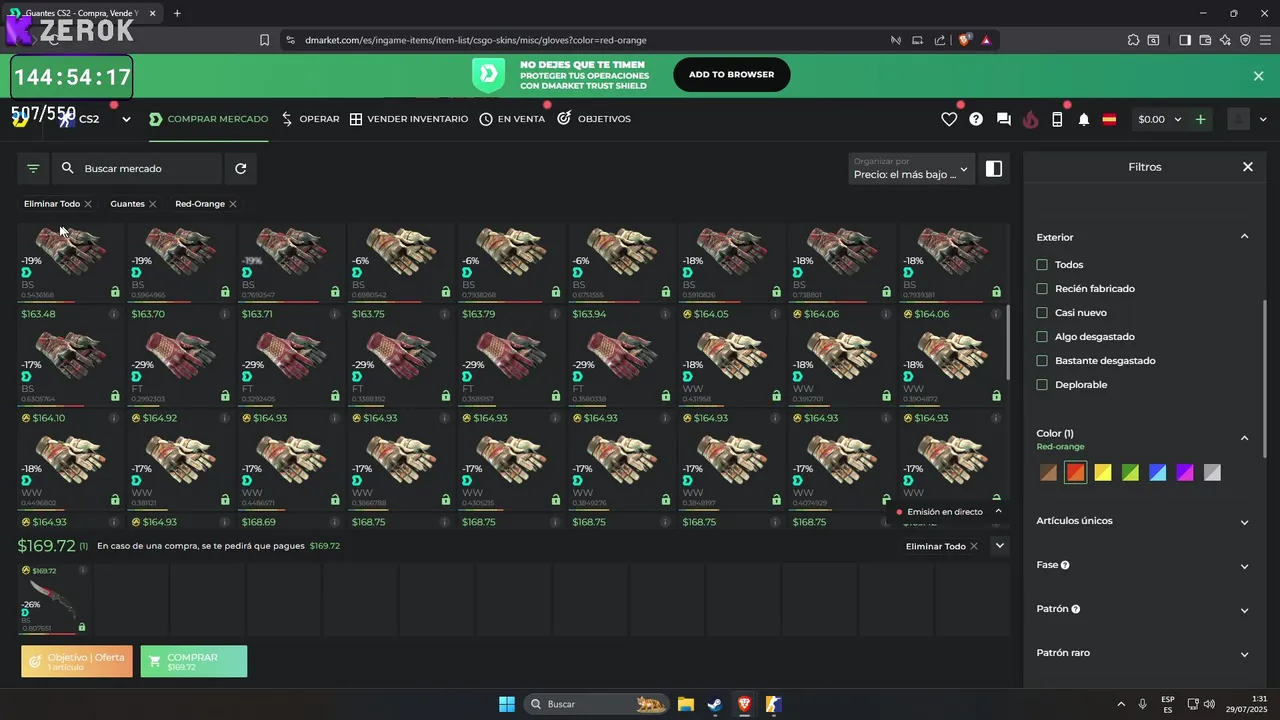1280x720 pixels.
Task: Toggle the side panel layout icon
Action: click(x=994, y=169)
